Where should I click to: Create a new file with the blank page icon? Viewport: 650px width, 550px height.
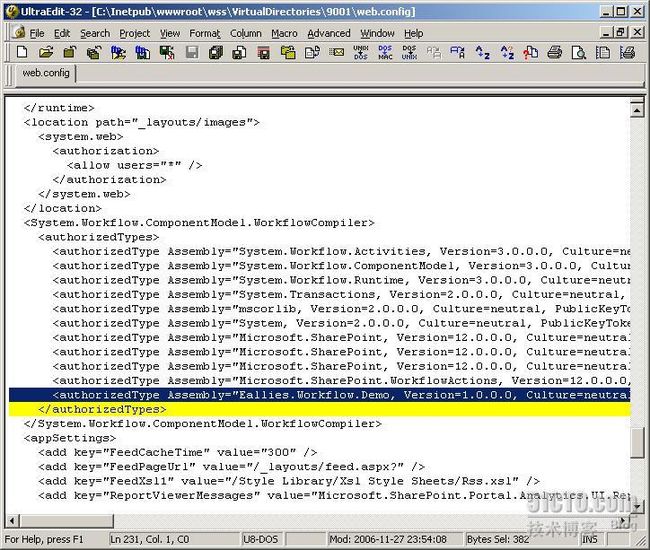tap(22, 53)
